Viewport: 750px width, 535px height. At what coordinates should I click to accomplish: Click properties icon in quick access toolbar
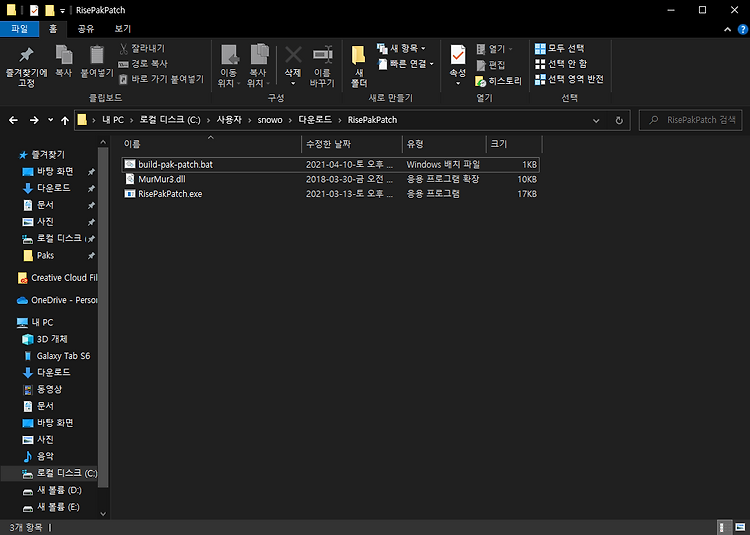click(x=34, y=10)
